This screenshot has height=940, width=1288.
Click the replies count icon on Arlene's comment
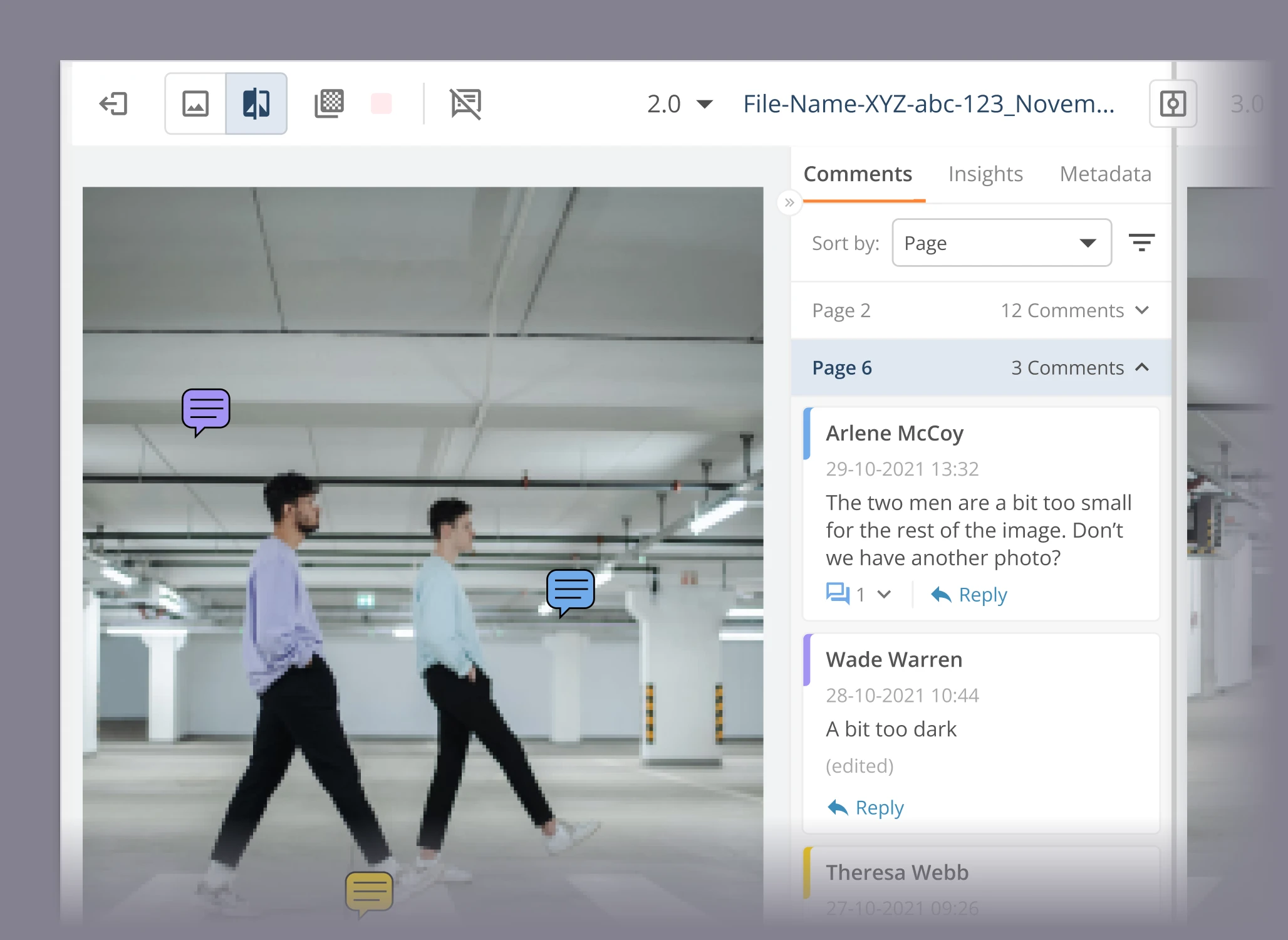(x=838, y=593)
